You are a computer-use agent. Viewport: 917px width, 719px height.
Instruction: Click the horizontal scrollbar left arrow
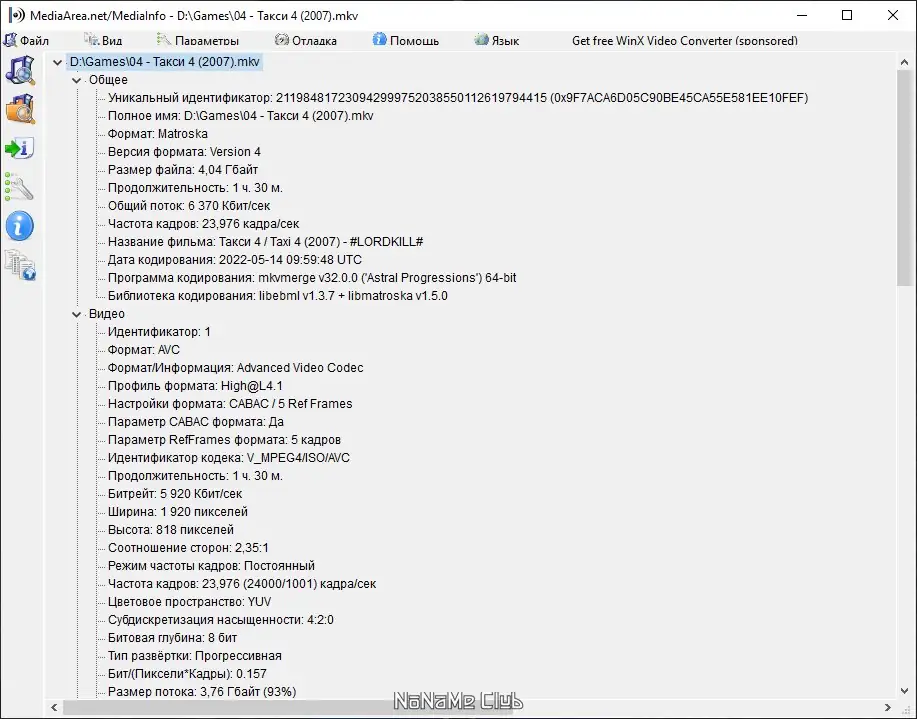[54, 707]
